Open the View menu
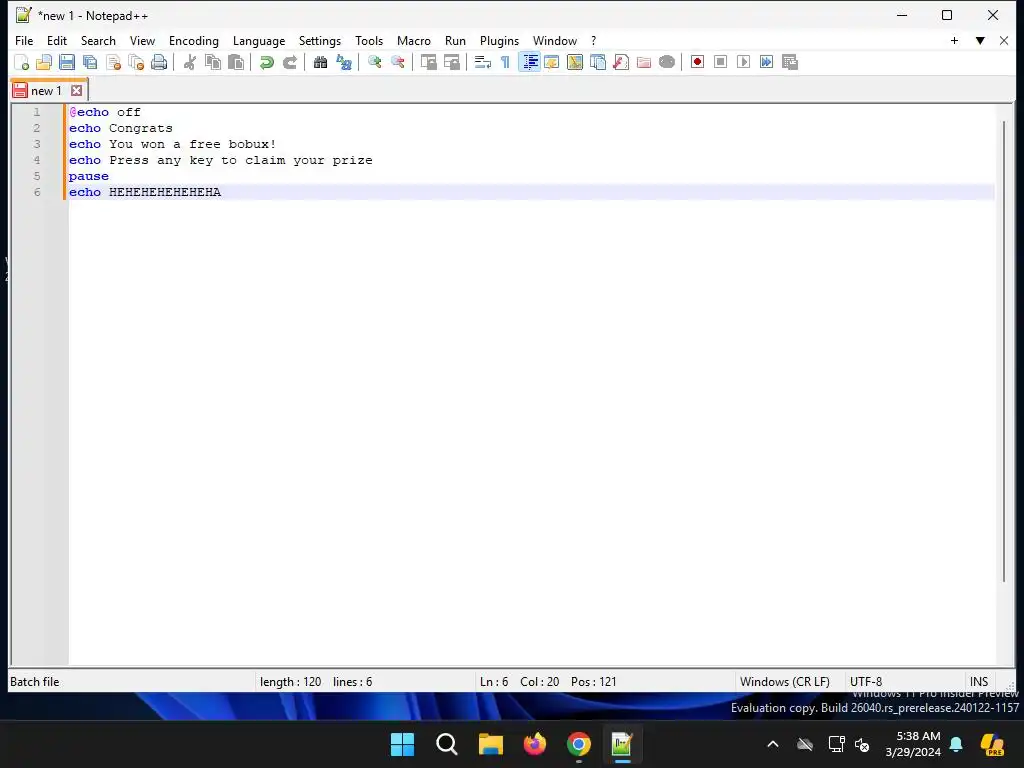 [x=142, y=40]
